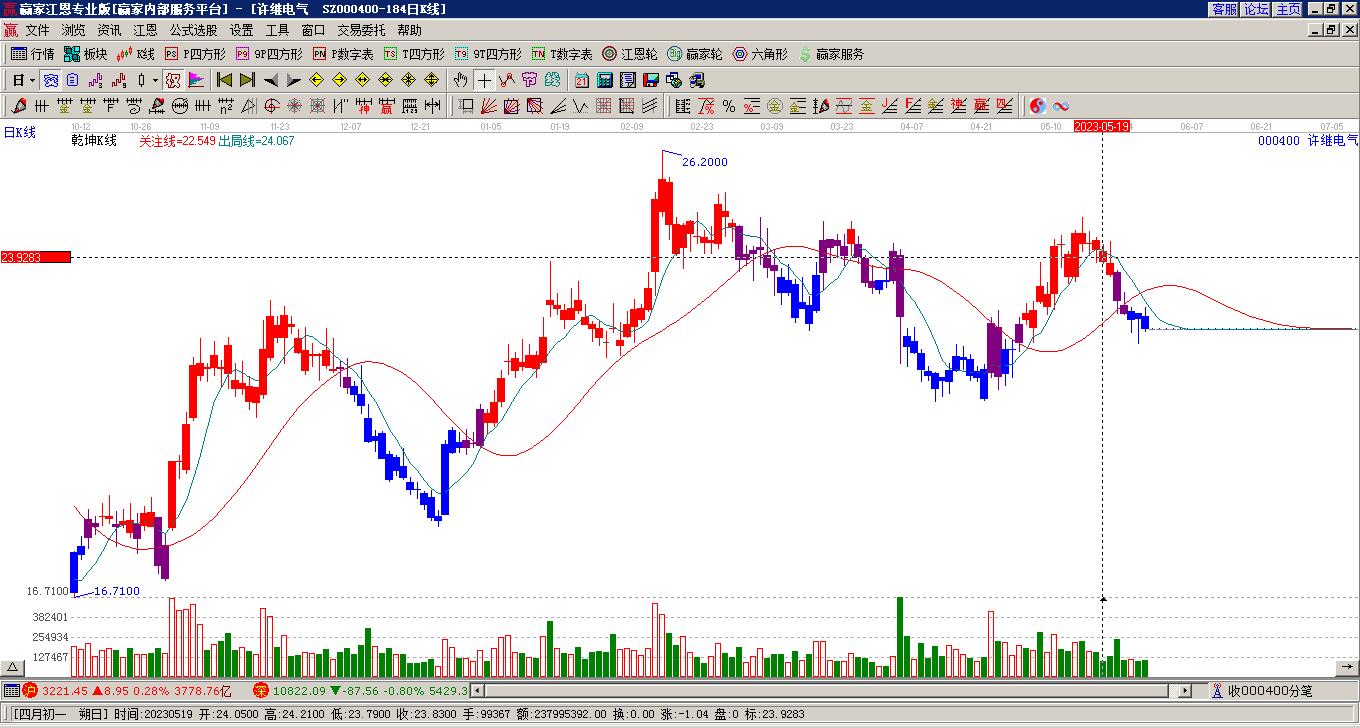Launch the 赢家轮 wheel tool
Viewport: 1360px width, 728px height.
695,54
